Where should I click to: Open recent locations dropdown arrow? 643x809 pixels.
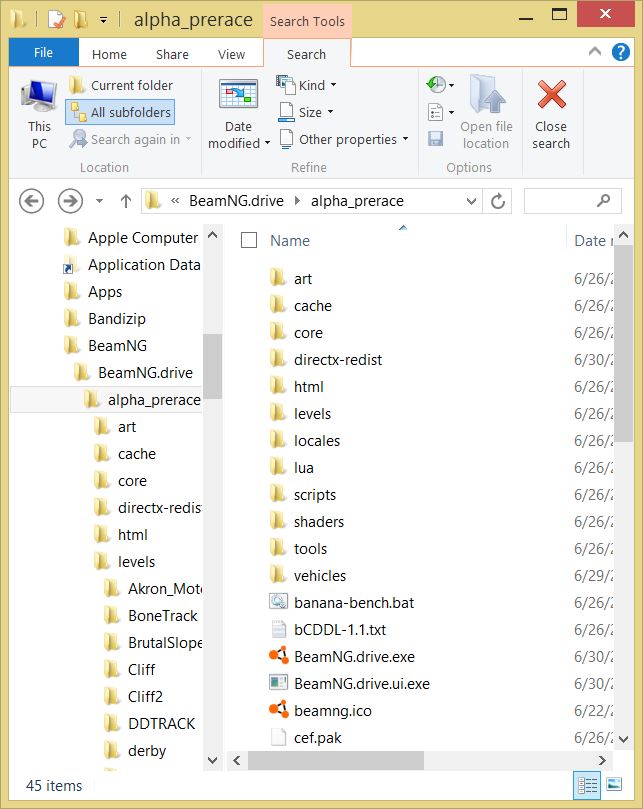100,201
